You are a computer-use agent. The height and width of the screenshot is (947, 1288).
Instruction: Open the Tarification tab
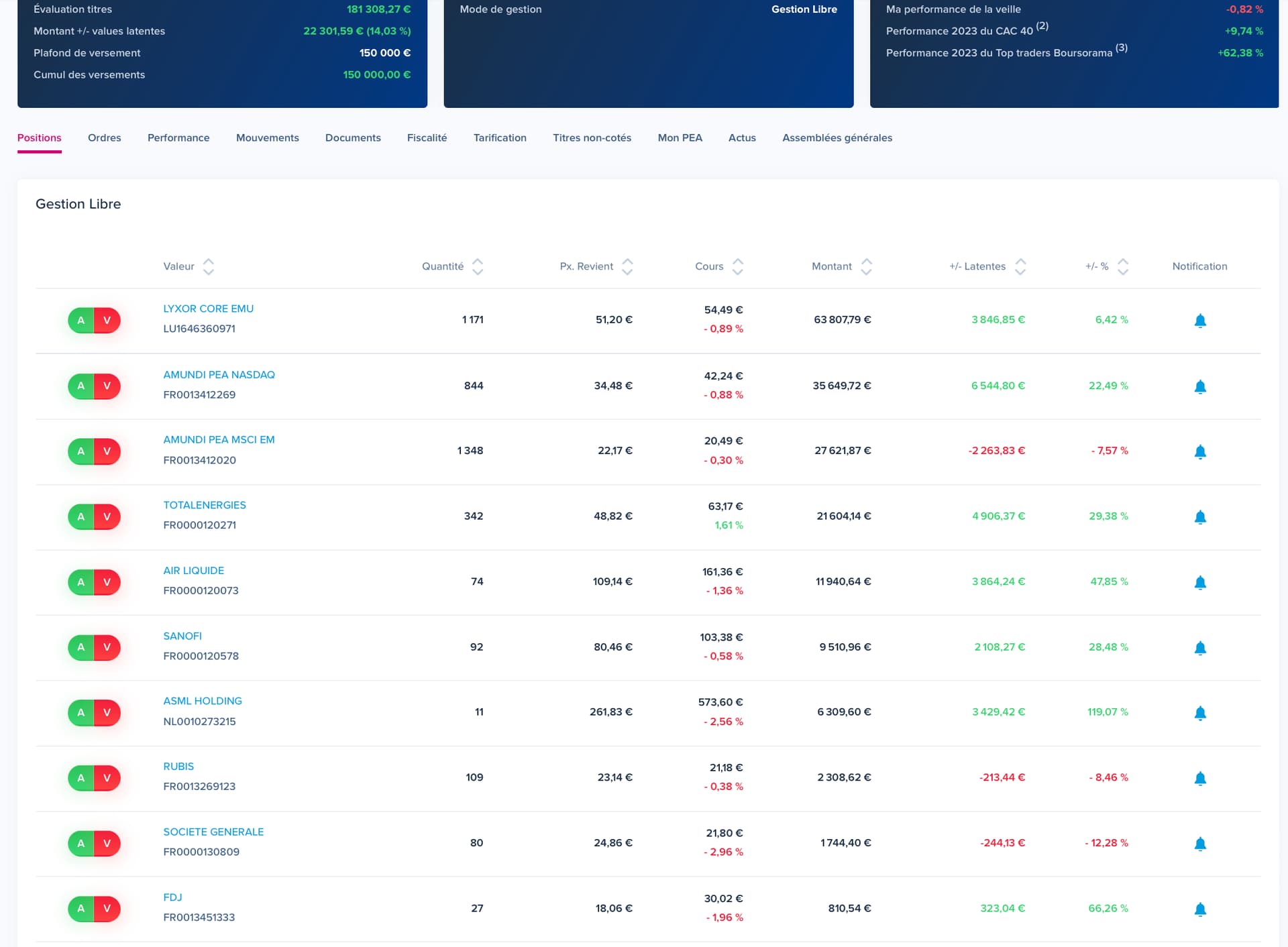click(x=500, y=137)
